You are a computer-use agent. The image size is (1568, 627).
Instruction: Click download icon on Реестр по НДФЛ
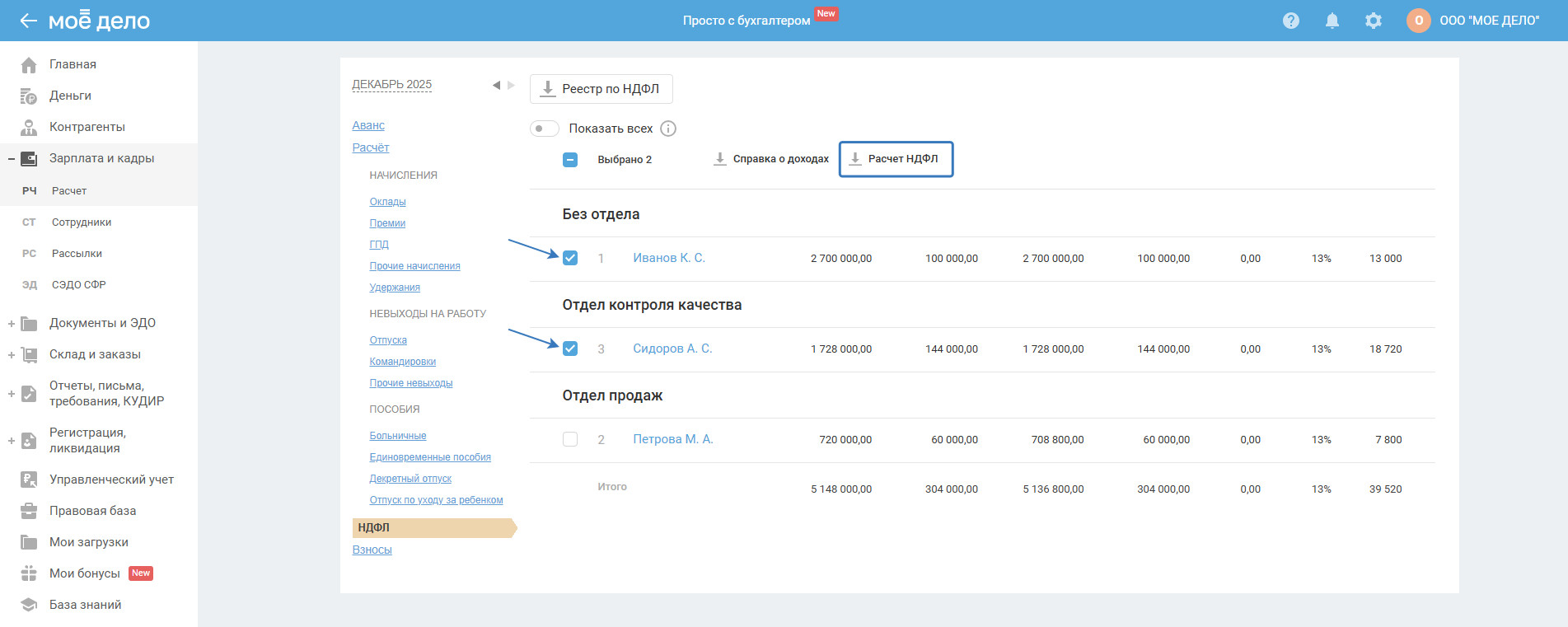pos(548,89)
